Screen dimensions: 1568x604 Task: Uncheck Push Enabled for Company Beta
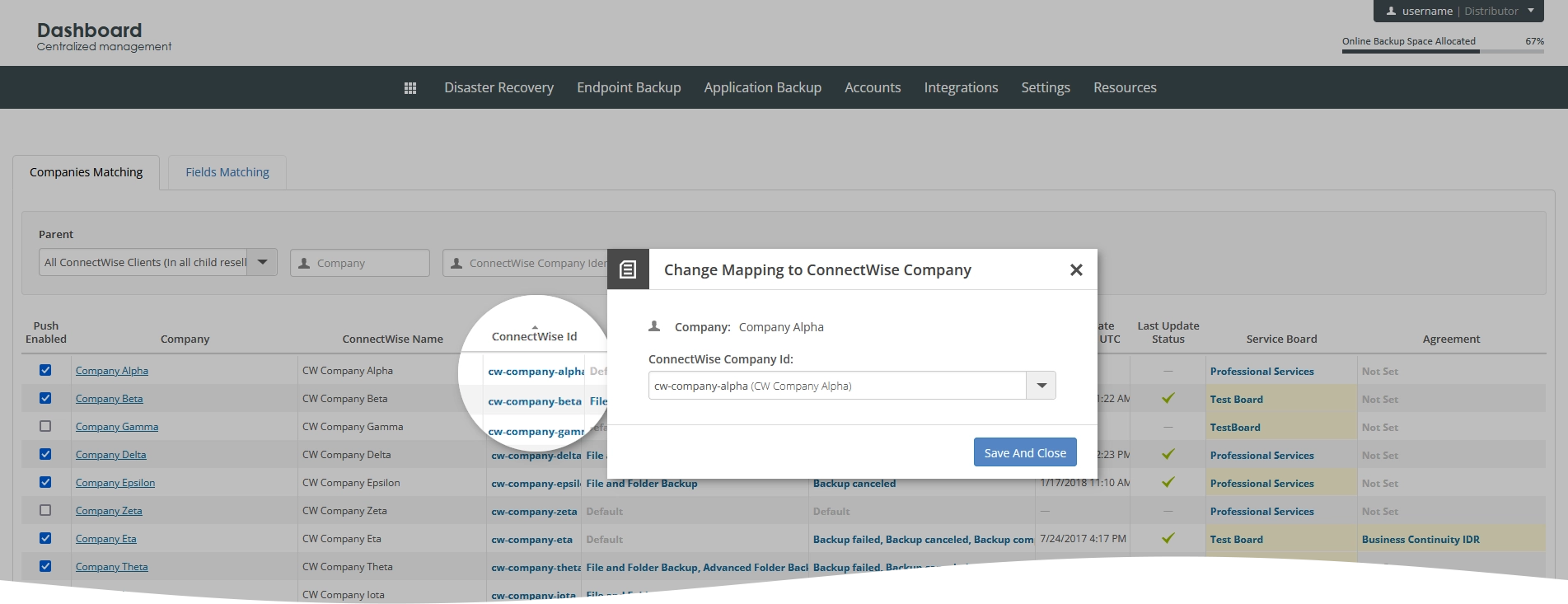[x=45, y=398]
